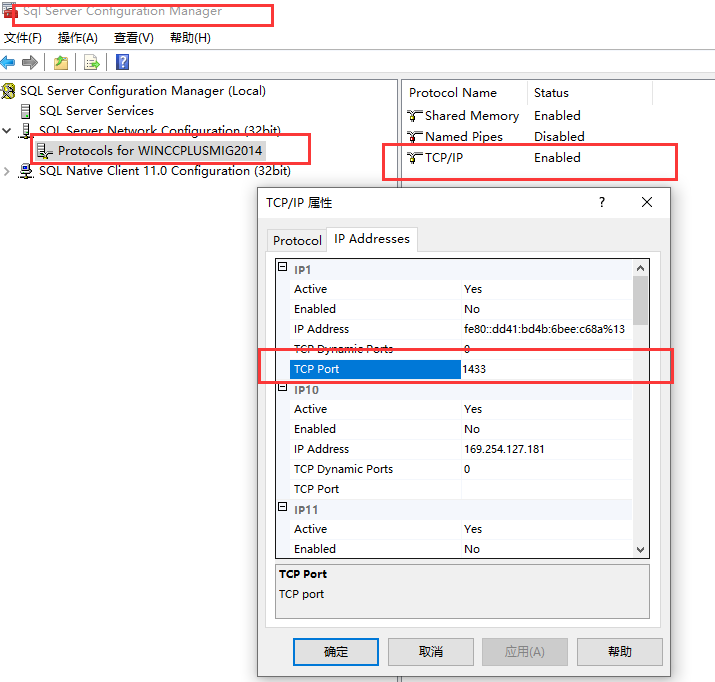Click the Shared Memory protocol icon
This screenshot has height=682, width=715.
(x=414, y=116)
